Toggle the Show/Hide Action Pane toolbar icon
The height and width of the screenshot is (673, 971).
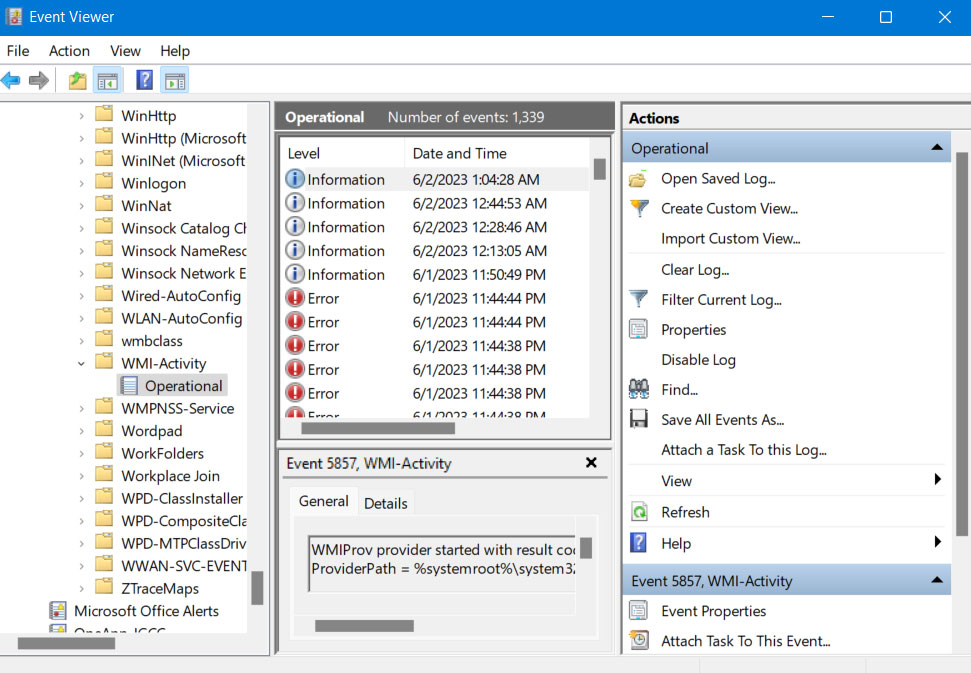point(175,80)
